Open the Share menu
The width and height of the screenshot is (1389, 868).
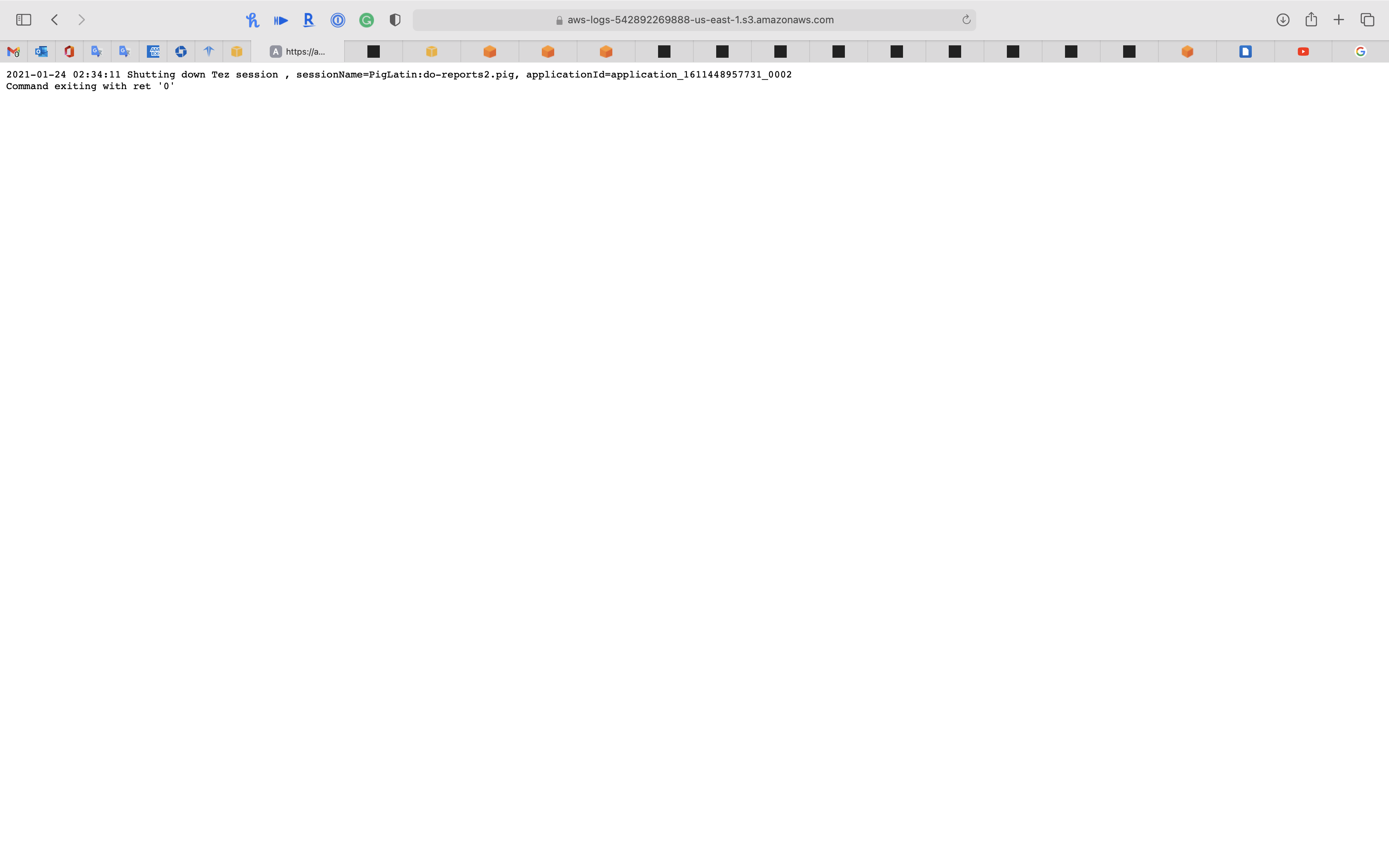pos(1311,20)
